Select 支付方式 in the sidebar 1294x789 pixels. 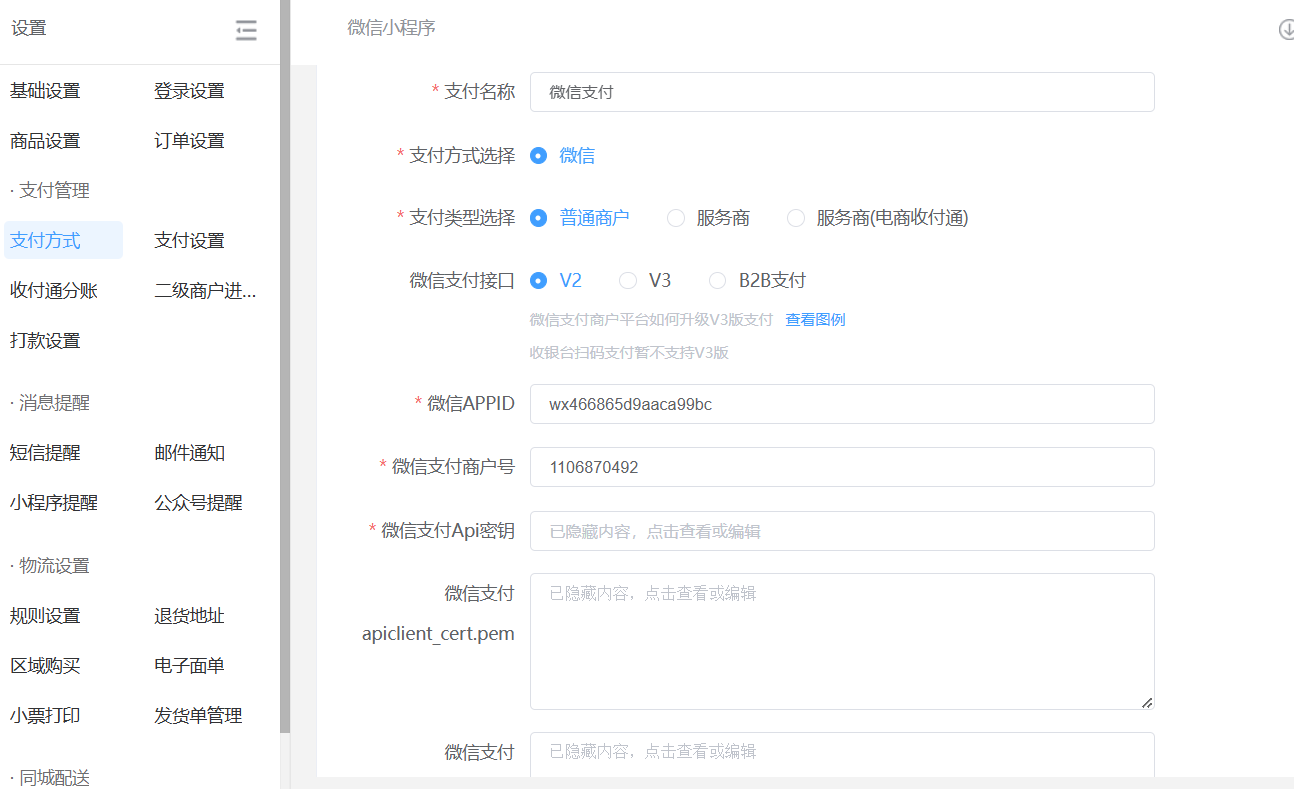[64, 240]
